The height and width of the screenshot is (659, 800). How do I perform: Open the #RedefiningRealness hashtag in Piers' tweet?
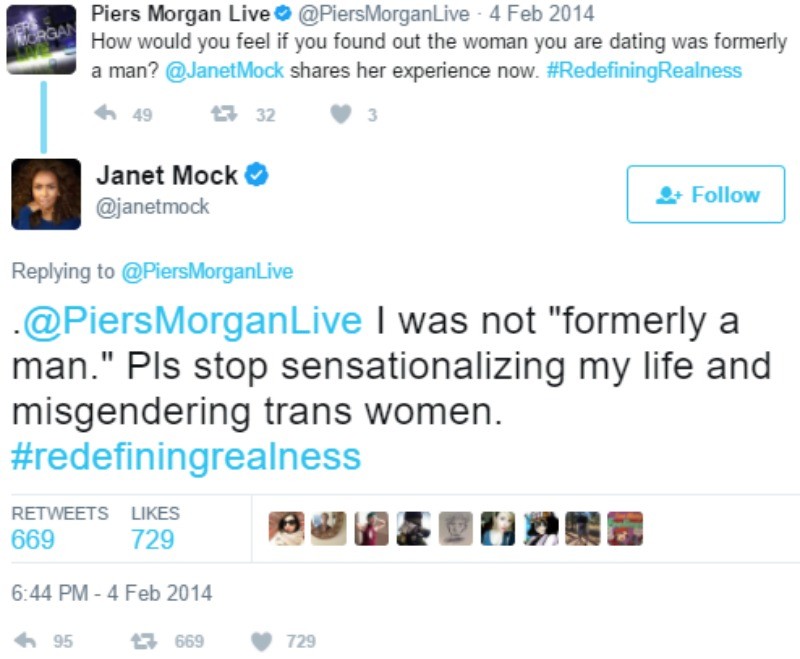tap(645, 71)
